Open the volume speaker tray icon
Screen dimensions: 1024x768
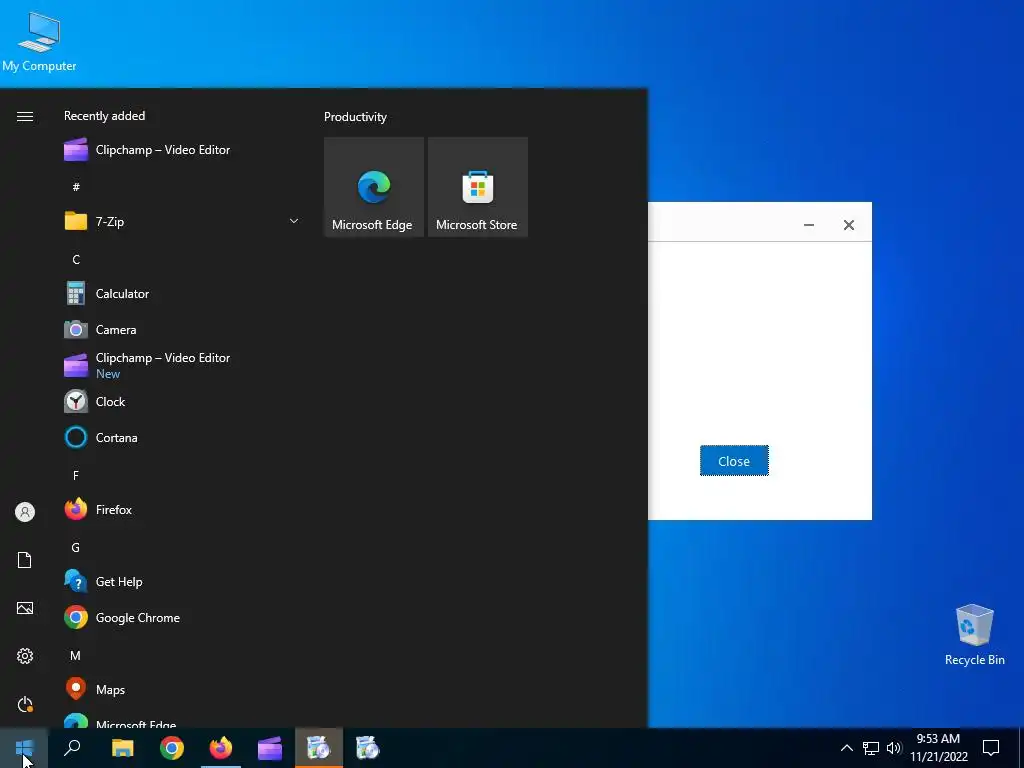[x=893, y=748]
